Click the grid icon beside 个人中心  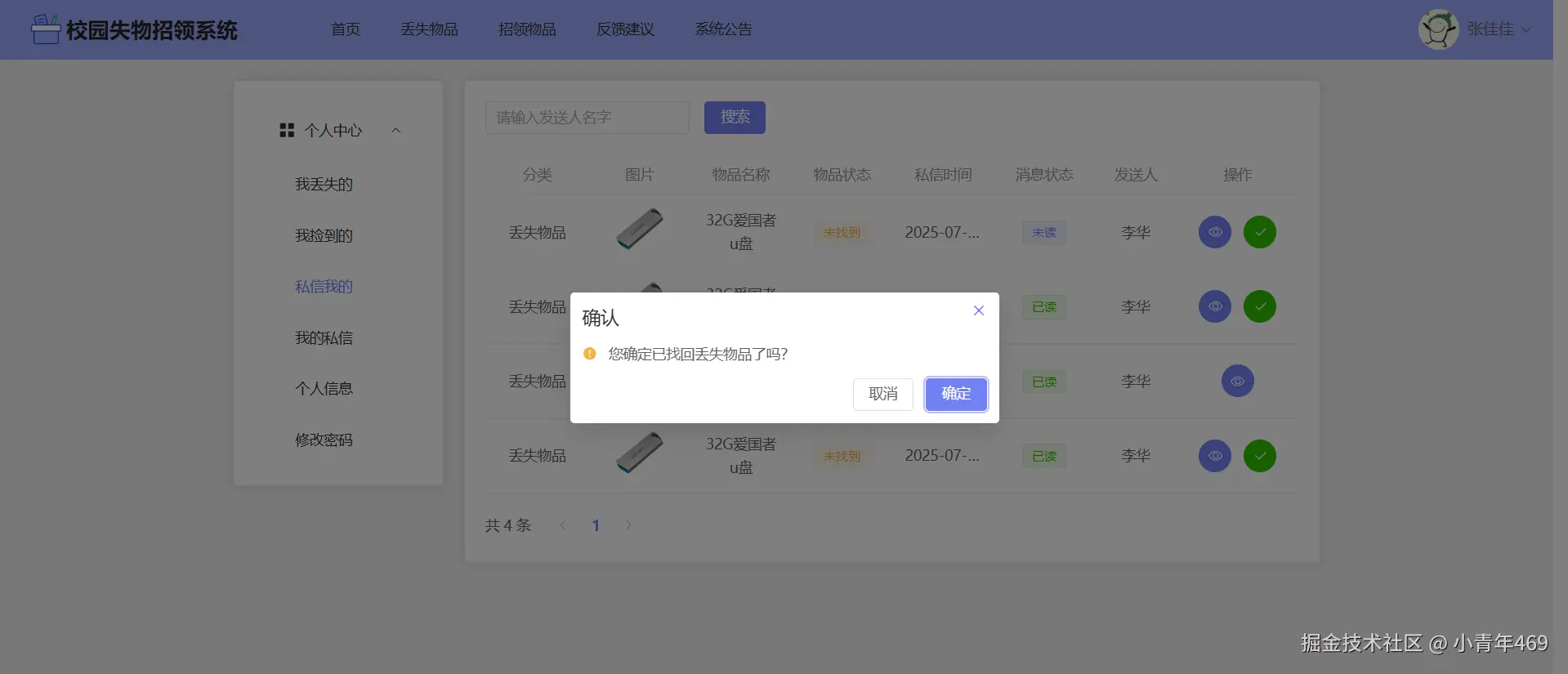287,130
